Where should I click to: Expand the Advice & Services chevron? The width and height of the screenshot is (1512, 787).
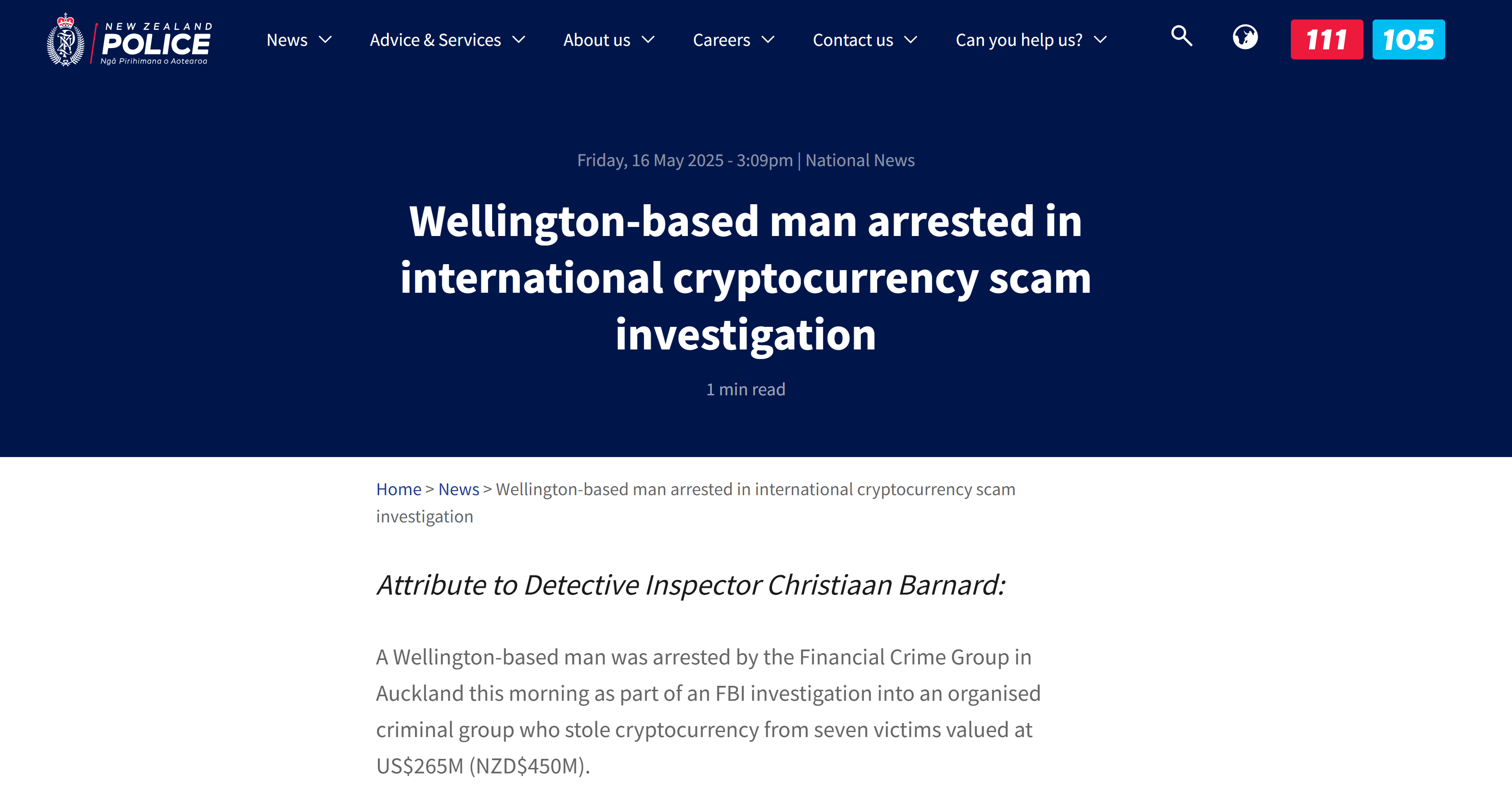519,40
